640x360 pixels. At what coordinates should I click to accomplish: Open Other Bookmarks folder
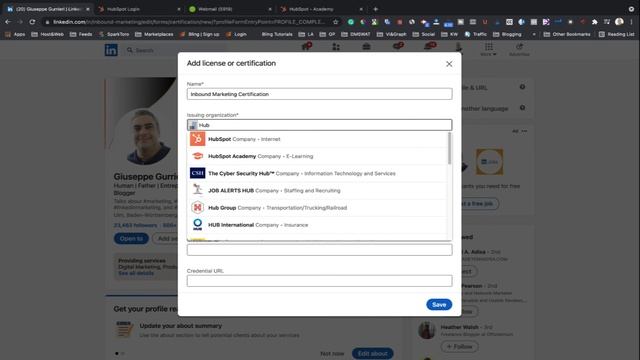[567, 34]
